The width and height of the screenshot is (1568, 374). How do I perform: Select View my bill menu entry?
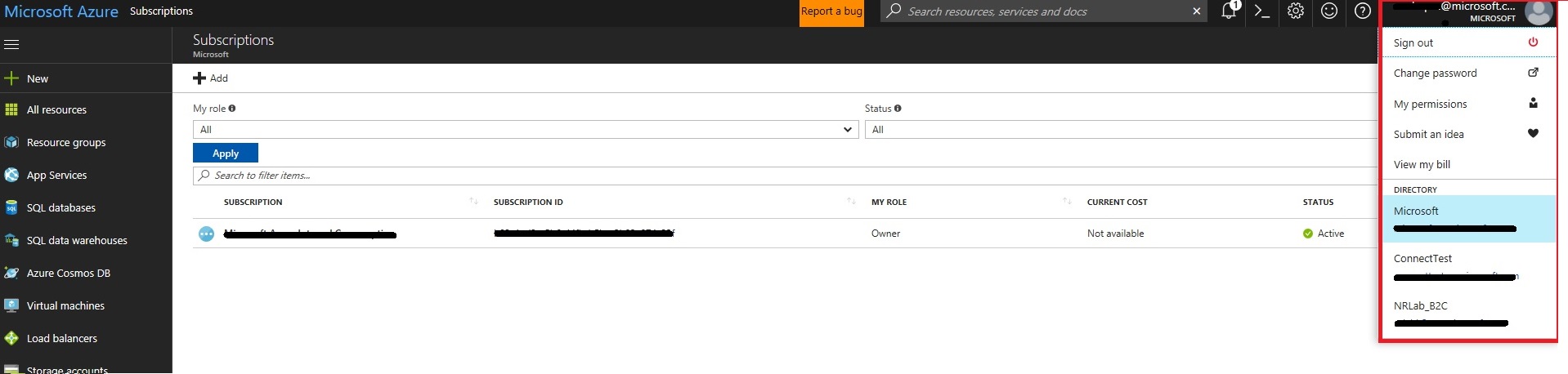click(1468, 164)
